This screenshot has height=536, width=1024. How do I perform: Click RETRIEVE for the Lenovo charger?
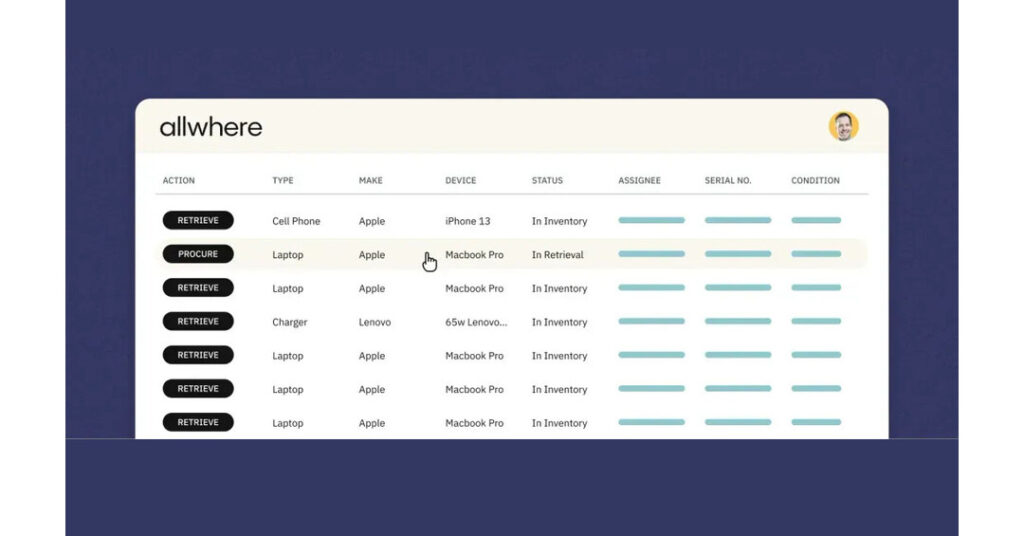(x=198, y=322)
